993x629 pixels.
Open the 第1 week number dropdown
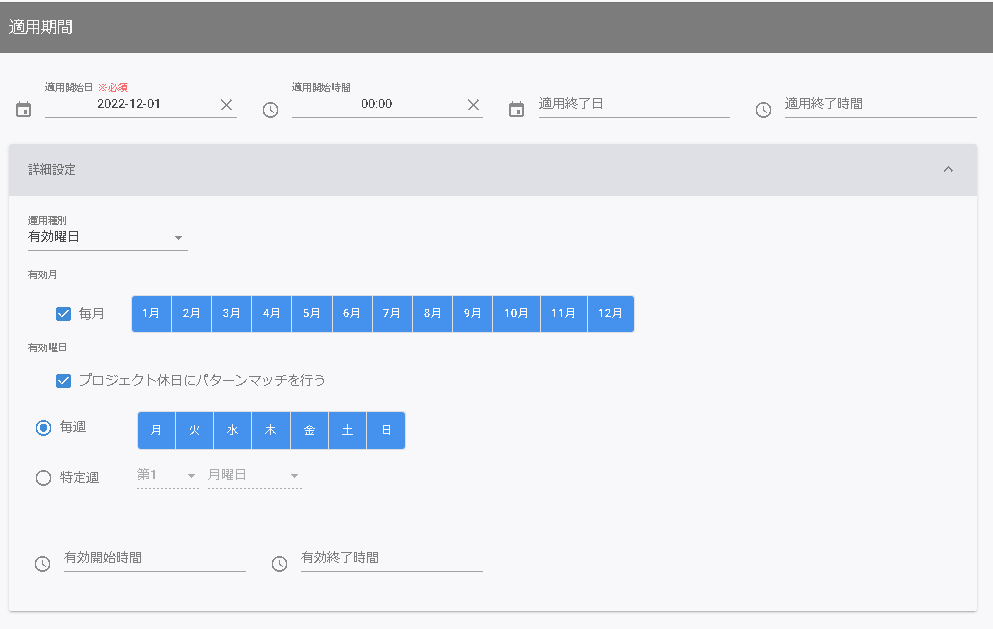coord(167,475)
